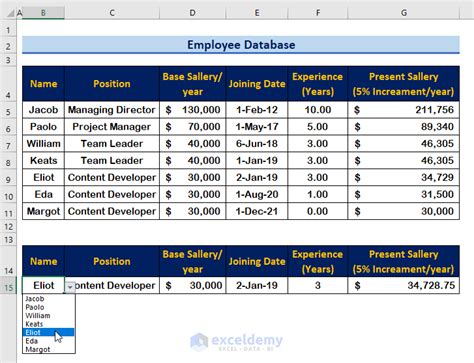Select column C header
Viewport: 474px width, 363px height.
[x=112, y=13]
